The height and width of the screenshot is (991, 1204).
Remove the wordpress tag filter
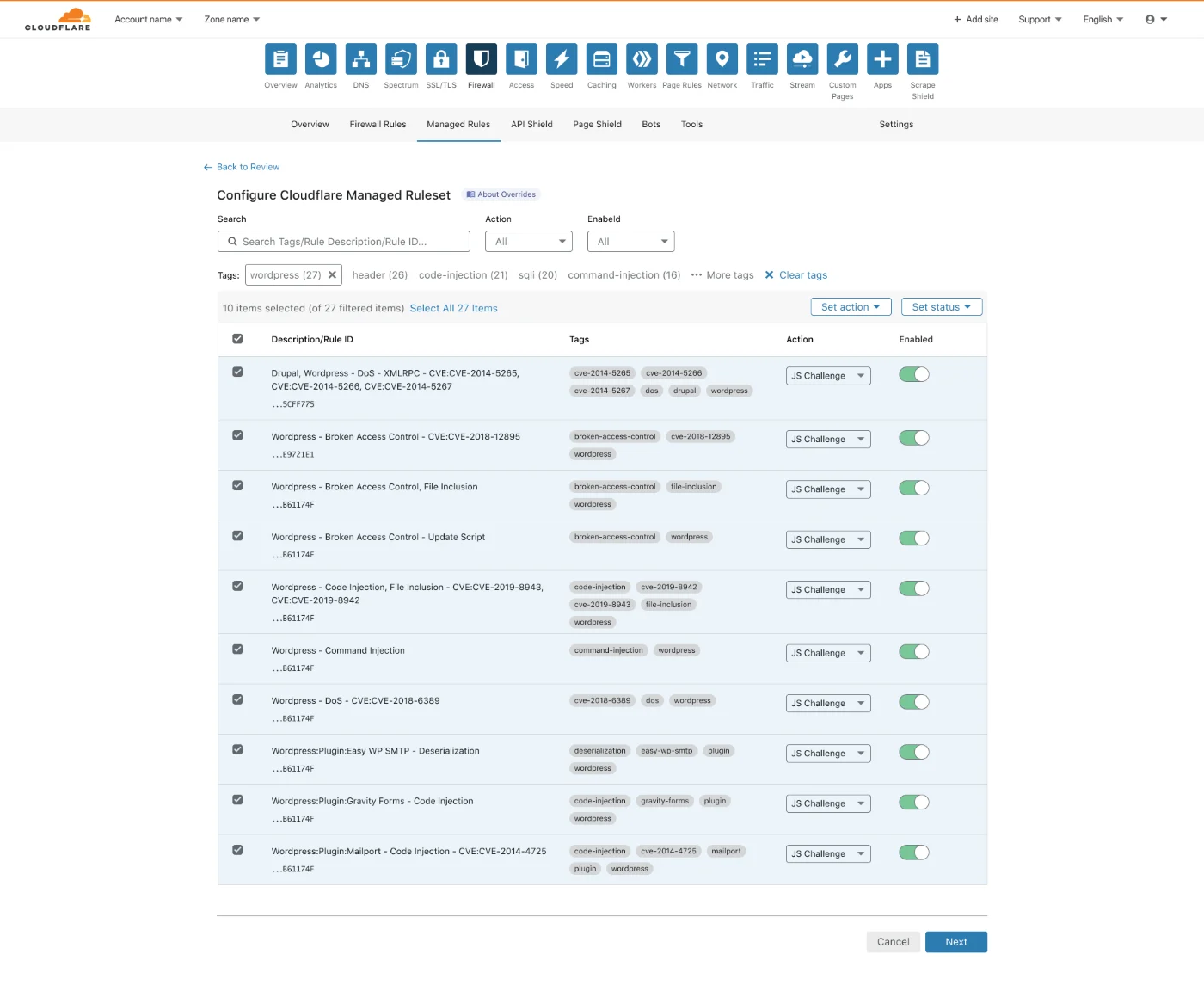click(x=332, y=275)
